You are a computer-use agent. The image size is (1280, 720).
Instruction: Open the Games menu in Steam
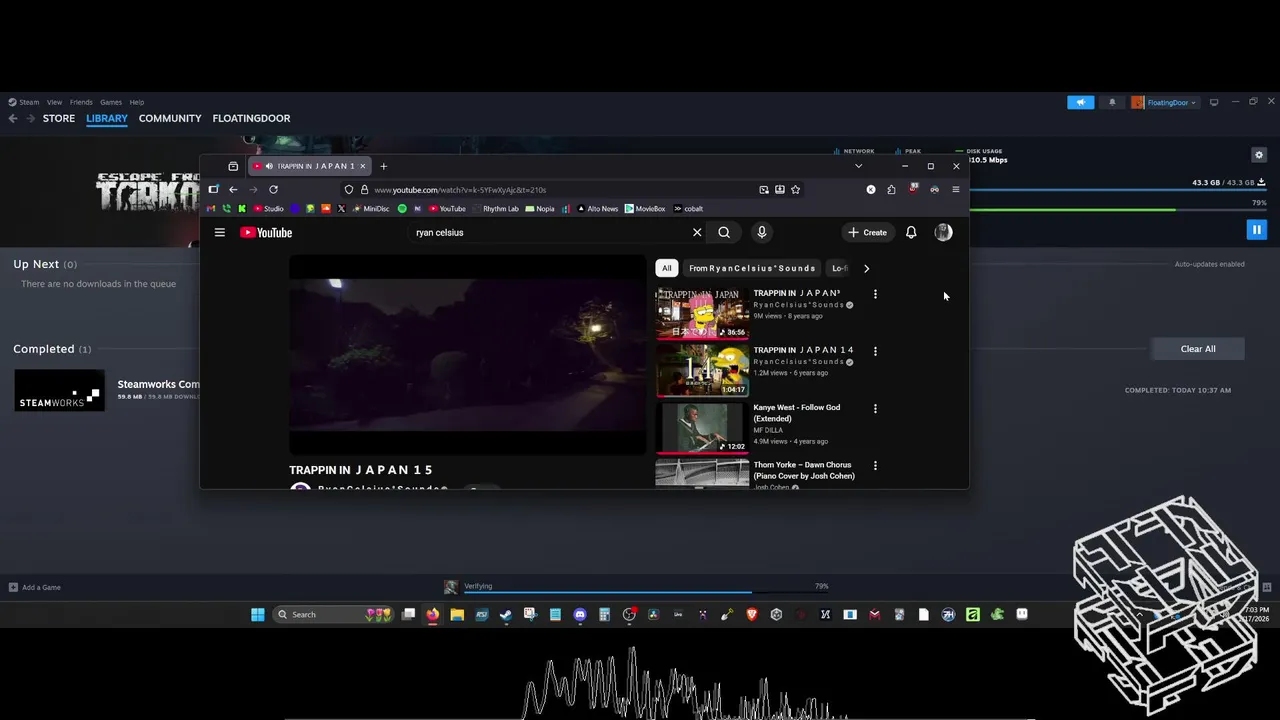tap(111, 102)
